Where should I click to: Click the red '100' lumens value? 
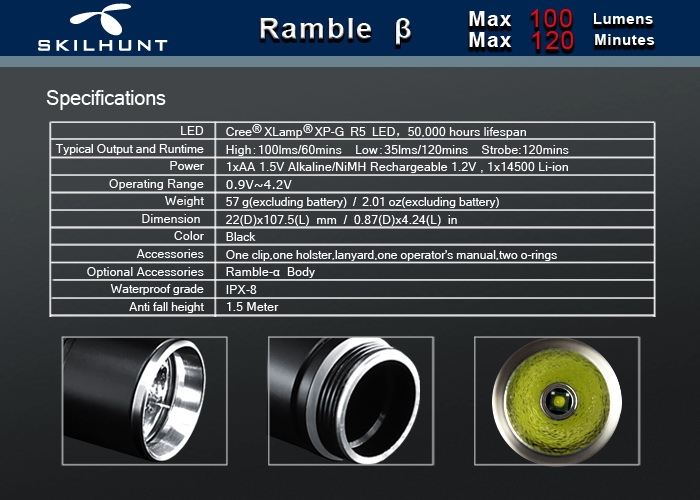pos(551,19)
